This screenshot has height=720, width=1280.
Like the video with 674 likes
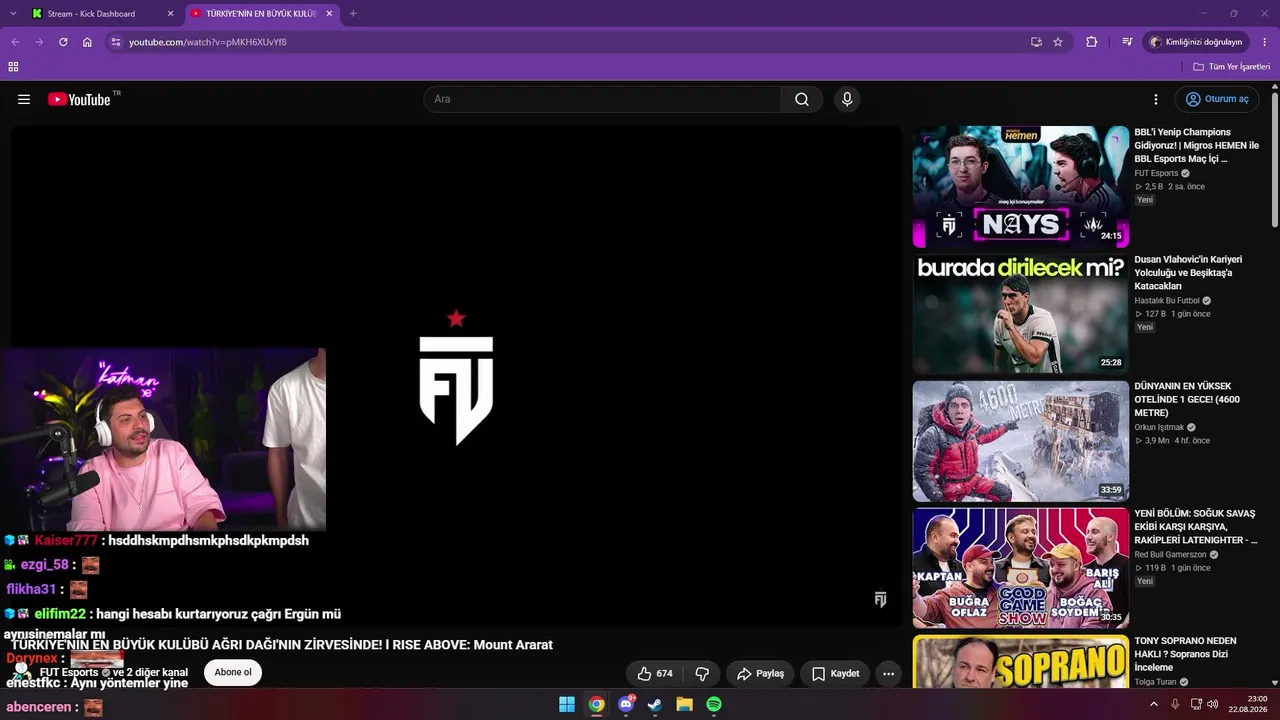pos(655,674)
